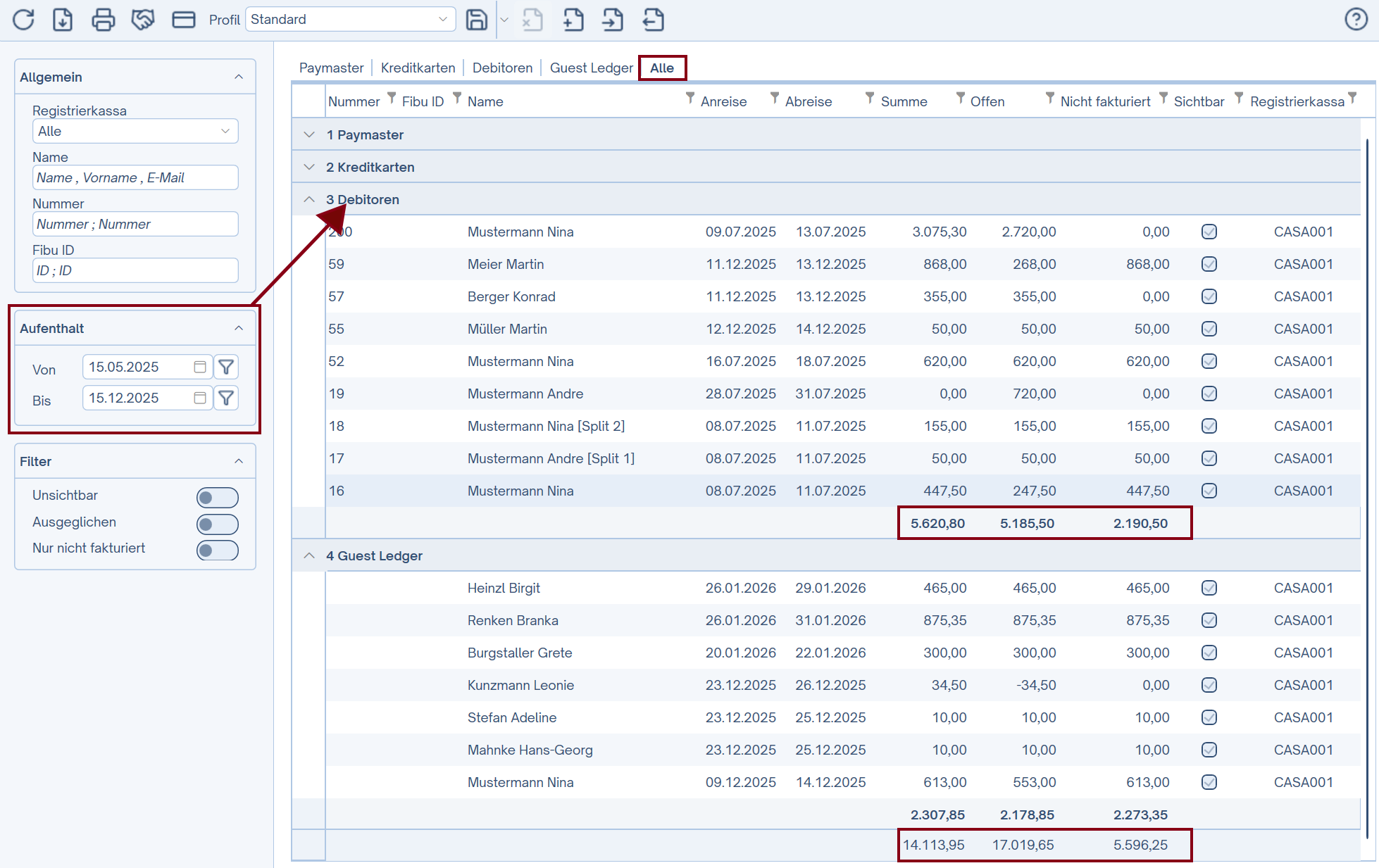Click the print icon
The width and height of the screenshot is (1379, 868).
[x=103, y=20]
